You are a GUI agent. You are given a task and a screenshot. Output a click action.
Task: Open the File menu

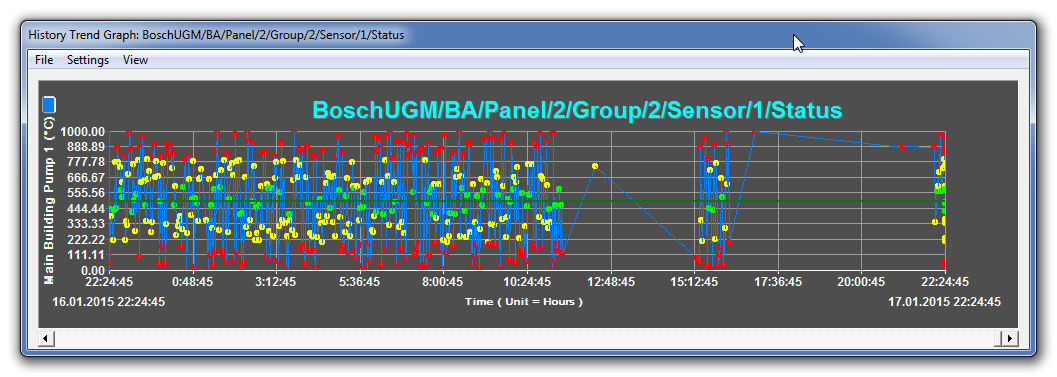[x=44, y=60]
